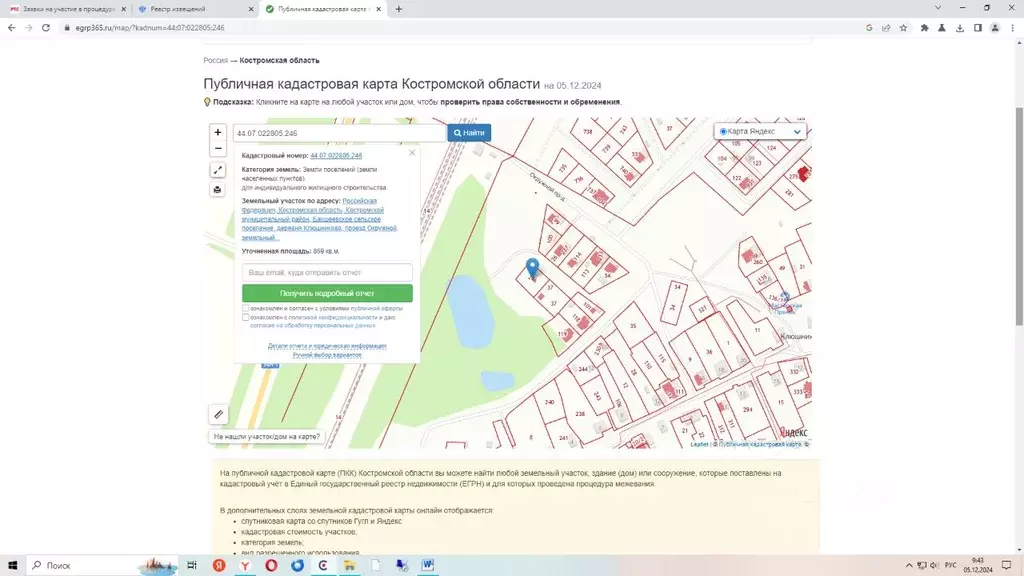Go forward in browser history
This screenshot has width=1024, height=576.
click(x=28, y=27)
